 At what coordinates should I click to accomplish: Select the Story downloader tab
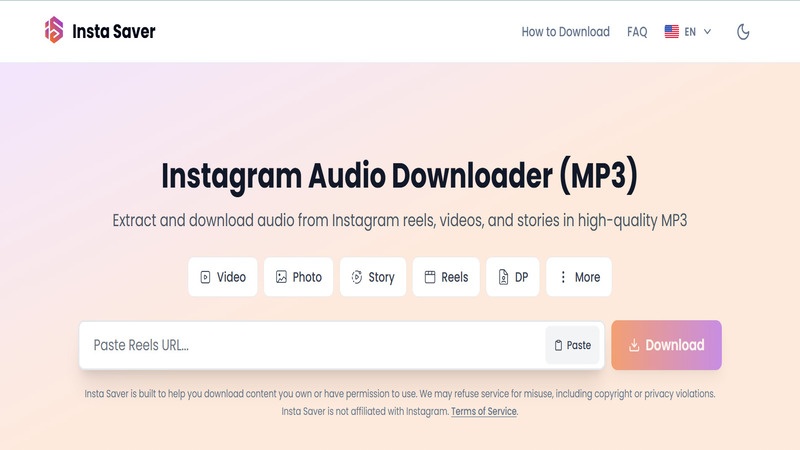coord(373,277)
